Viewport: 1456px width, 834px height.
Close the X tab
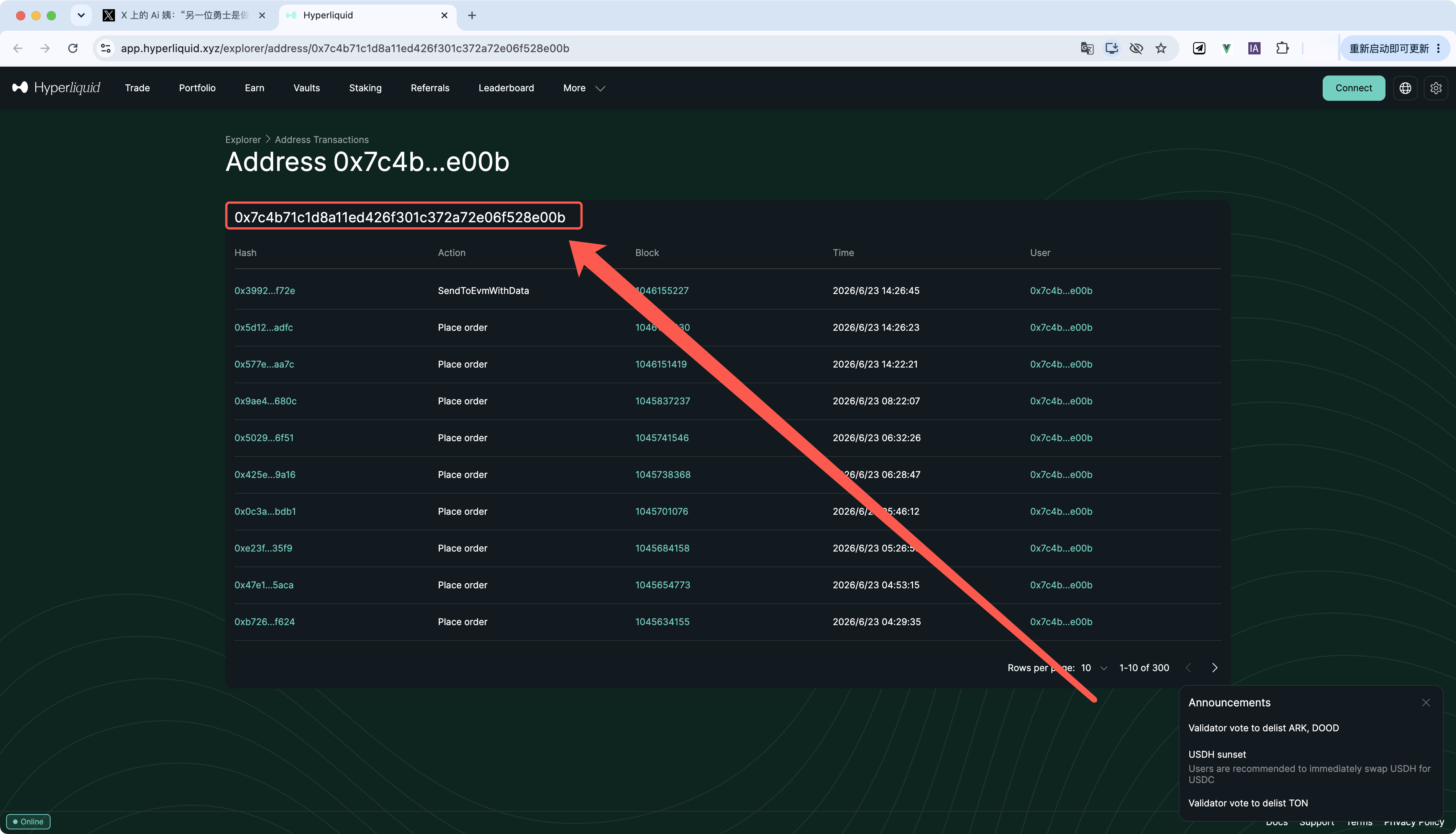click(262, 15)
